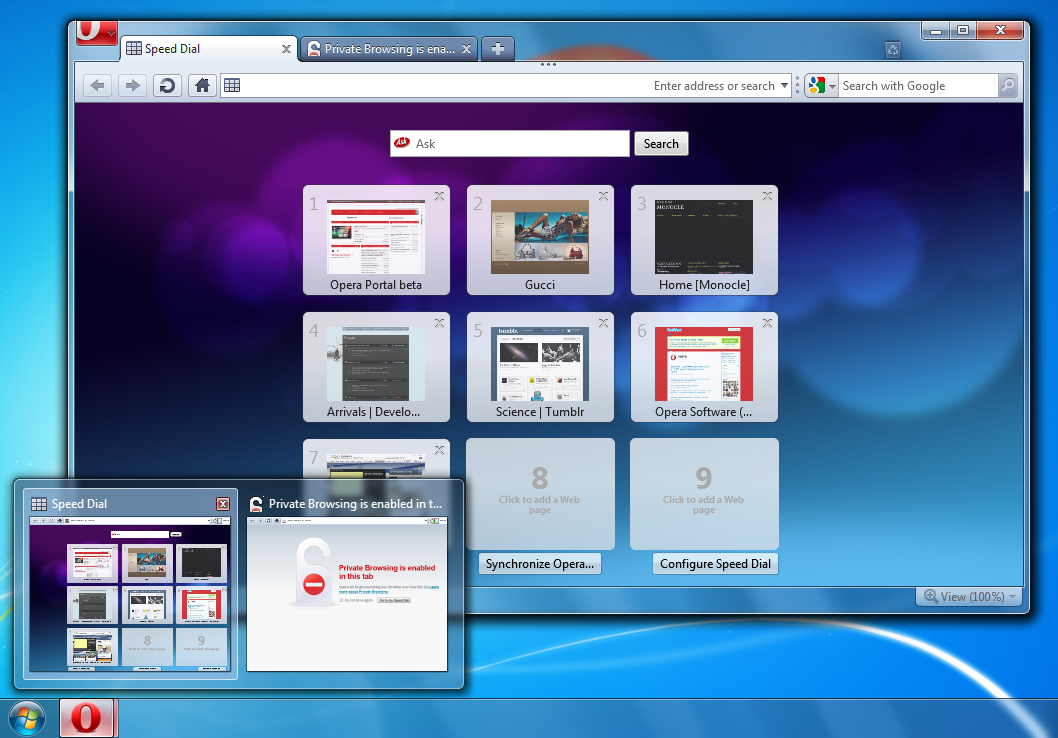
Task: Click the search magnifier icon
Action: [x=1008, y=85]
